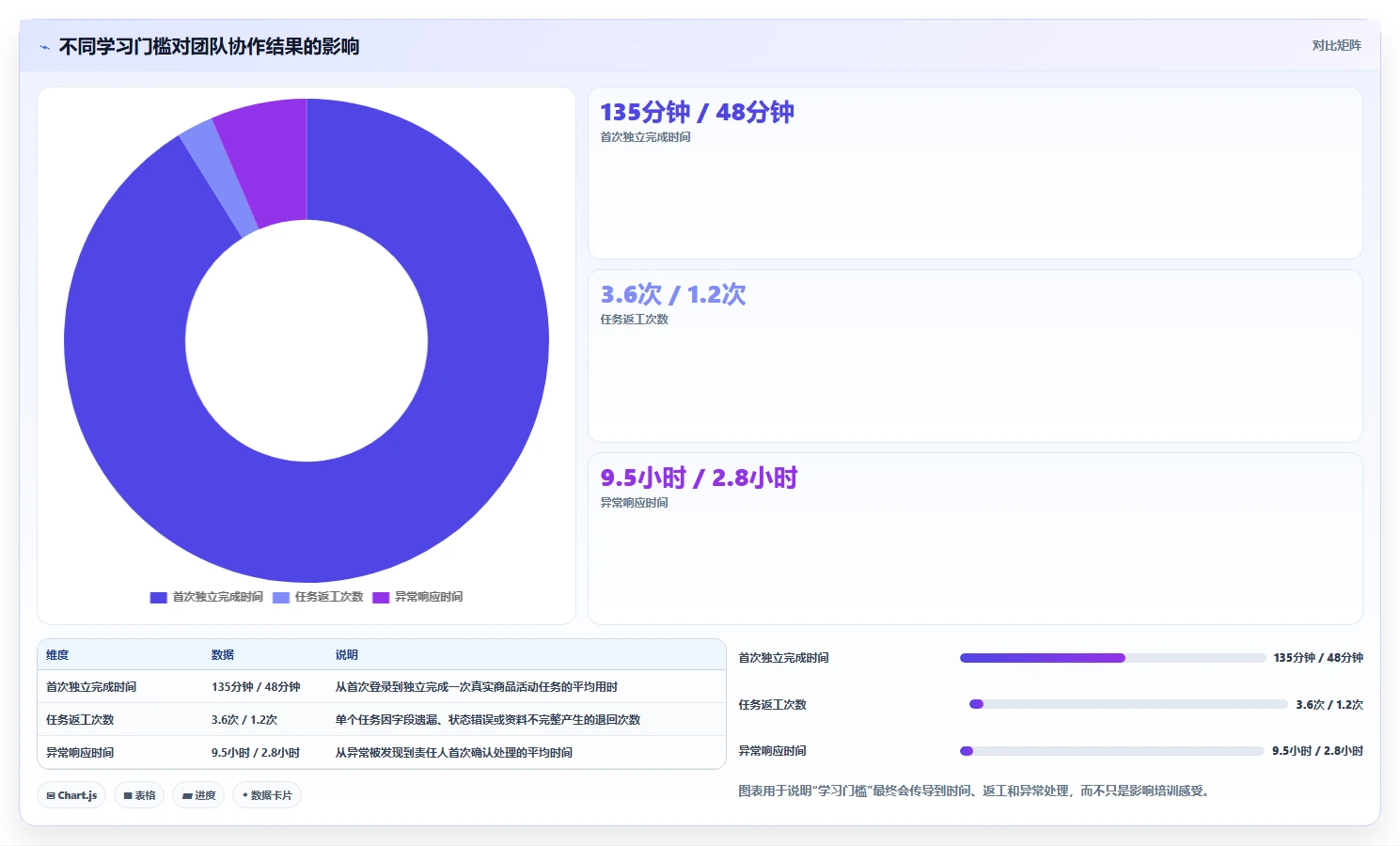Select the description starting 从异常被发现到责任人
The width and height of the screenshot is (1400, 846).
[x=454, y=753]
